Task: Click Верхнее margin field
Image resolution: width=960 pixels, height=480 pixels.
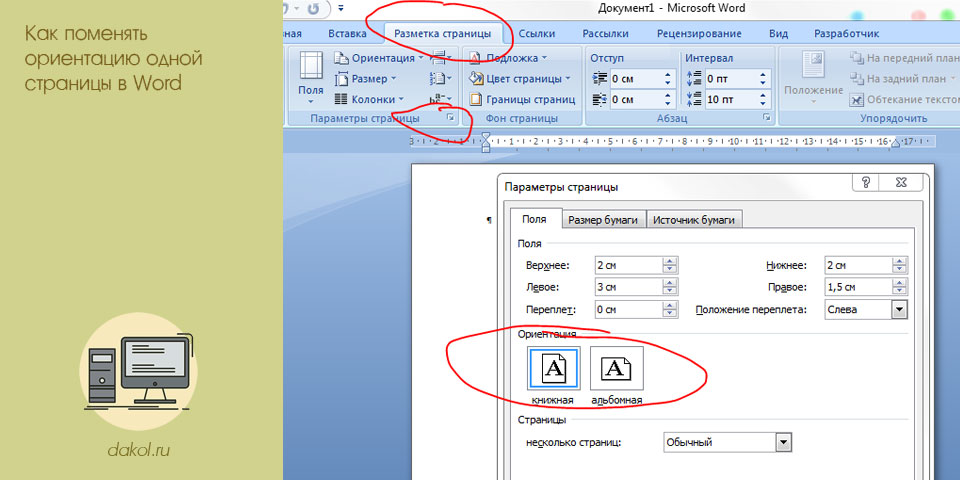Action: tap(629, 265)
